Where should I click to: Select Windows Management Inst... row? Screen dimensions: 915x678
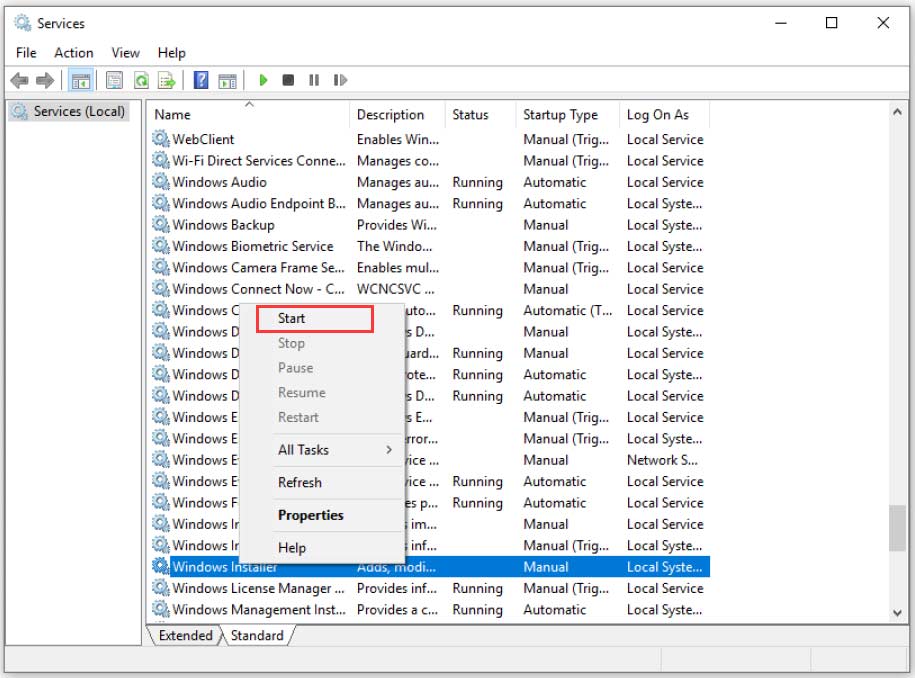(x=430, y=609)
